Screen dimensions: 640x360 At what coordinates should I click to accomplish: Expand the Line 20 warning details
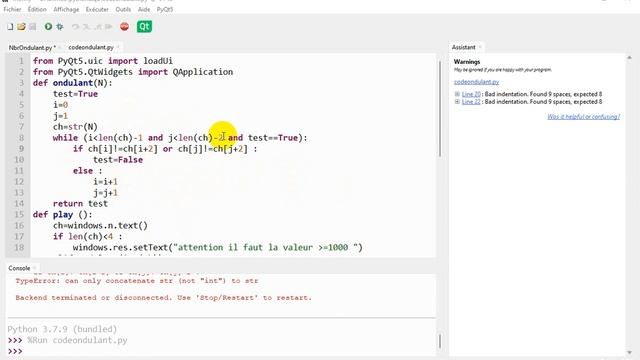coord(457,94)
